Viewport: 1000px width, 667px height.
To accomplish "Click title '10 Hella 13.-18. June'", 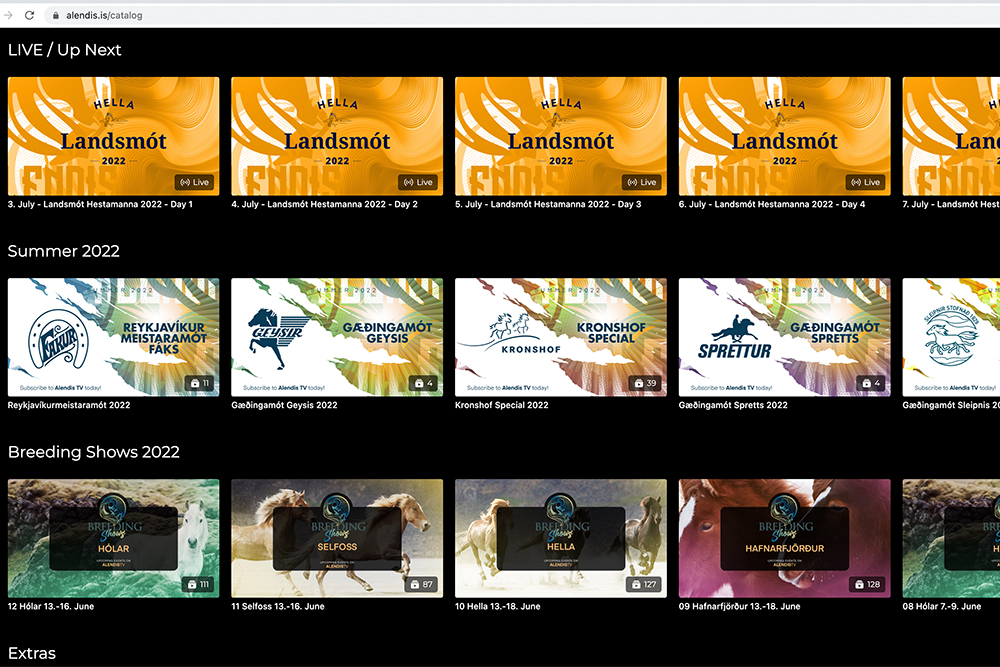I will (497, 606).
